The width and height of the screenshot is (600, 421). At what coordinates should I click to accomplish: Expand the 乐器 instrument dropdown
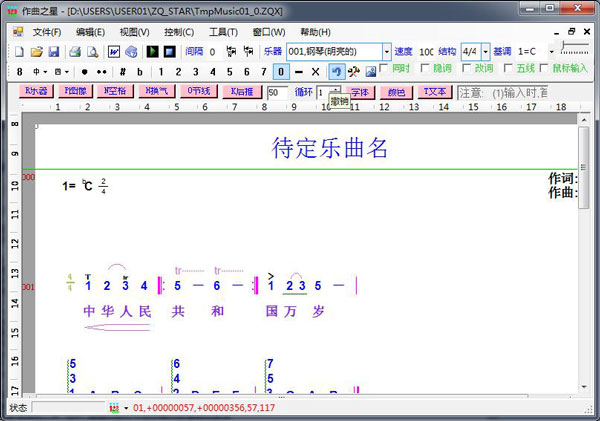pyautogui.click(x=386, y=51)
